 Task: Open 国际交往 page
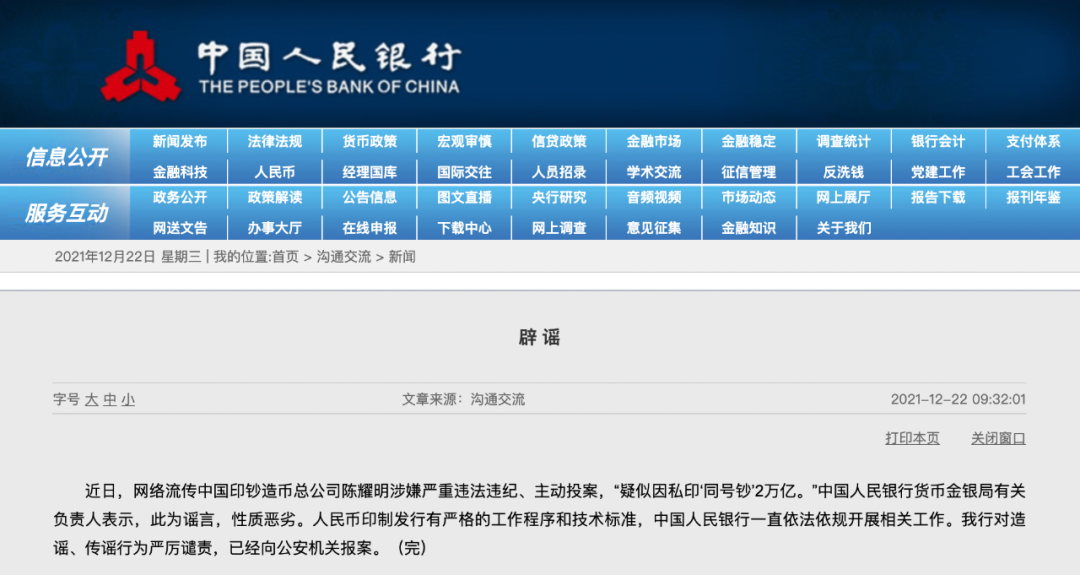464,172
